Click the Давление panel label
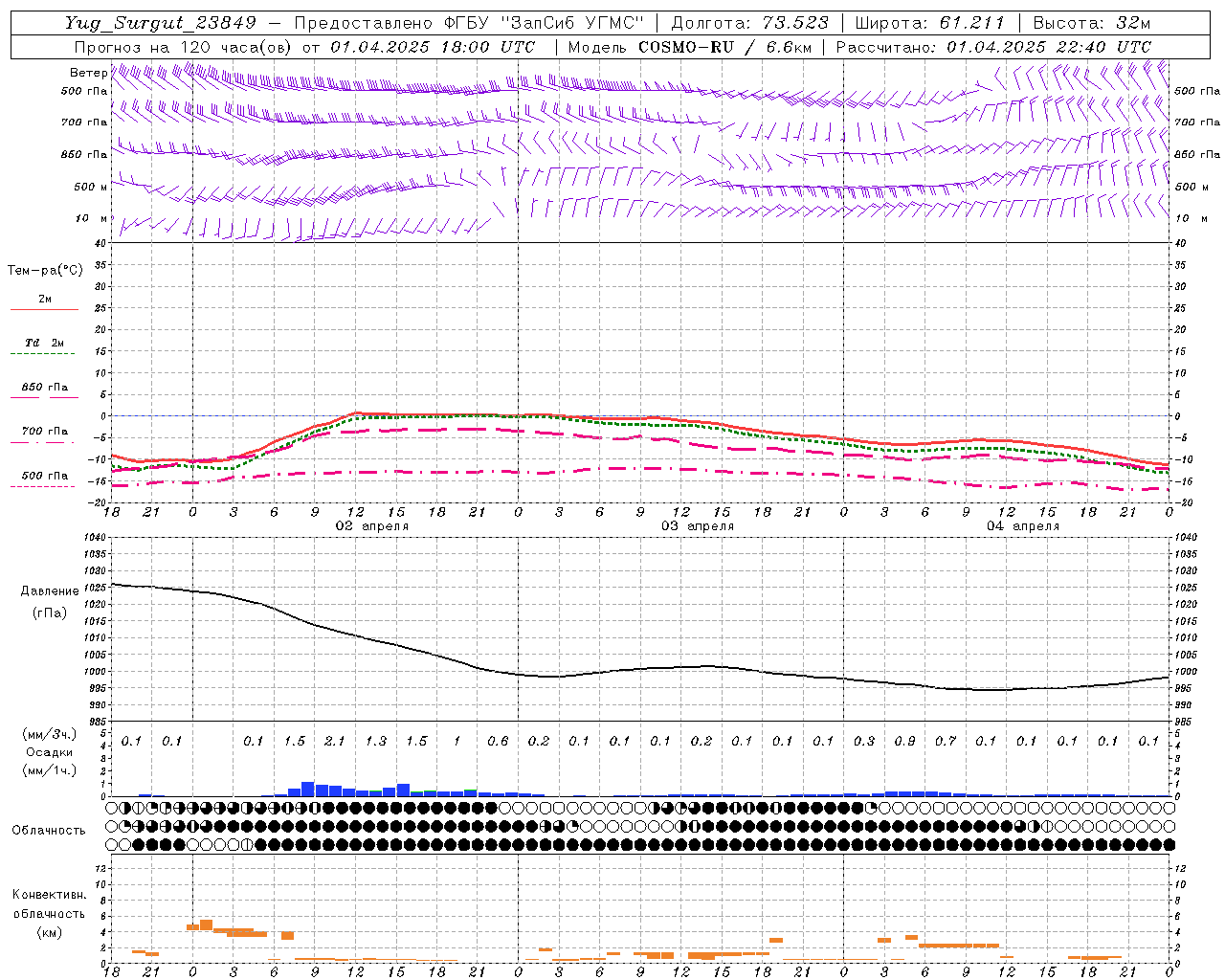This screenshot has height=980, width=1225. coord(50,591)
